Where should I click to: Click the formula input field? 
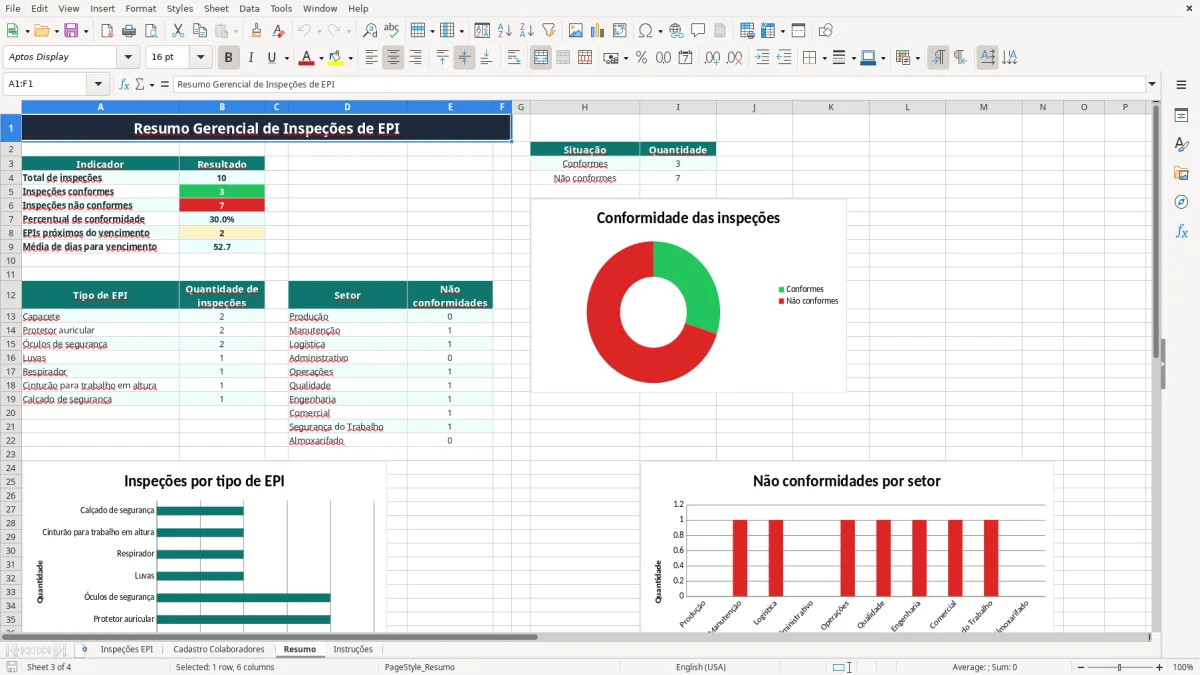(x=658, y=84)
